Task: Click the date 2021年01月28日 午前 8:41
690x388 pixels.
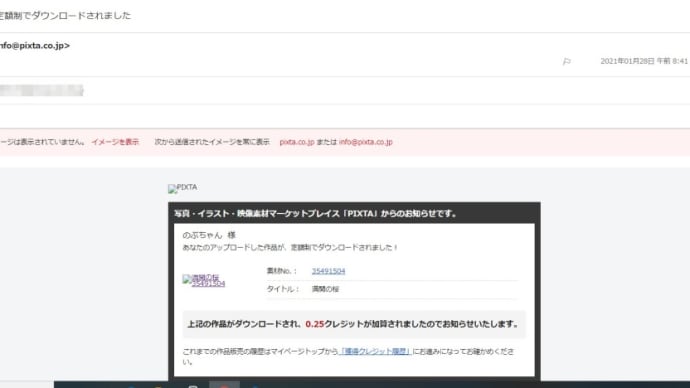Action: tap(644, 61)
